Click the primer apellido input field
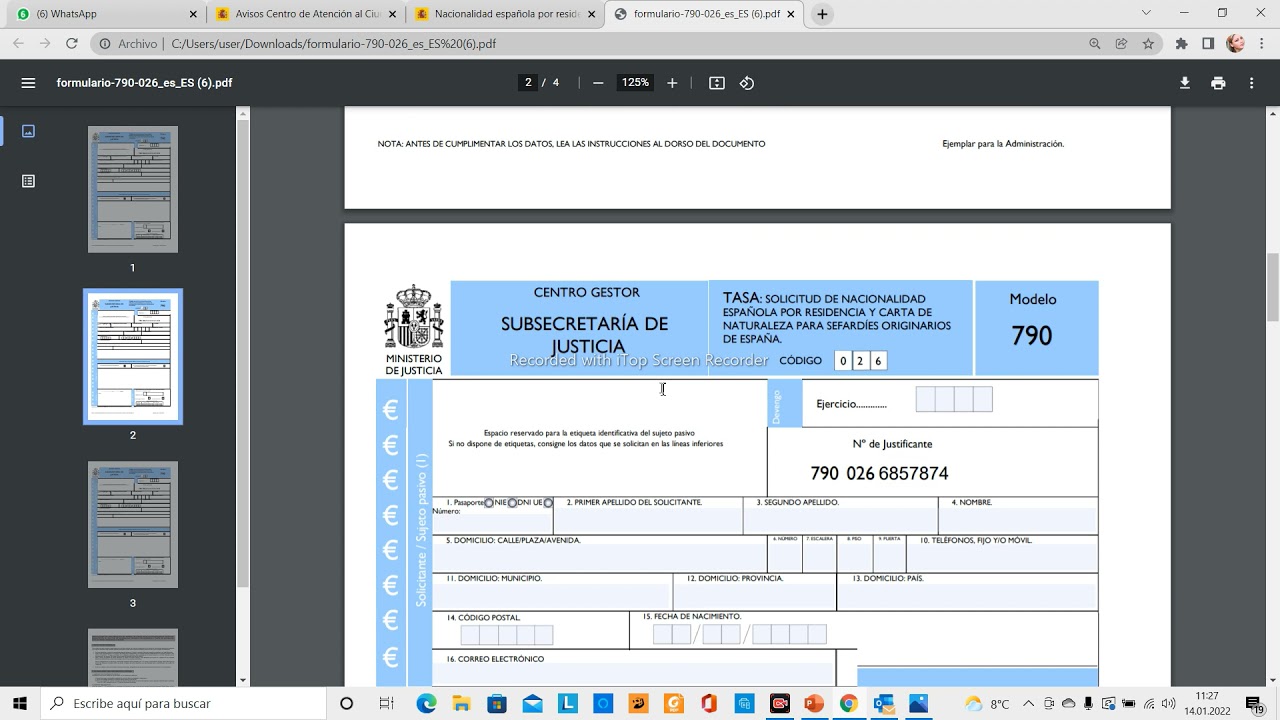The image size is (1280, 720). [x=647, y=520]
